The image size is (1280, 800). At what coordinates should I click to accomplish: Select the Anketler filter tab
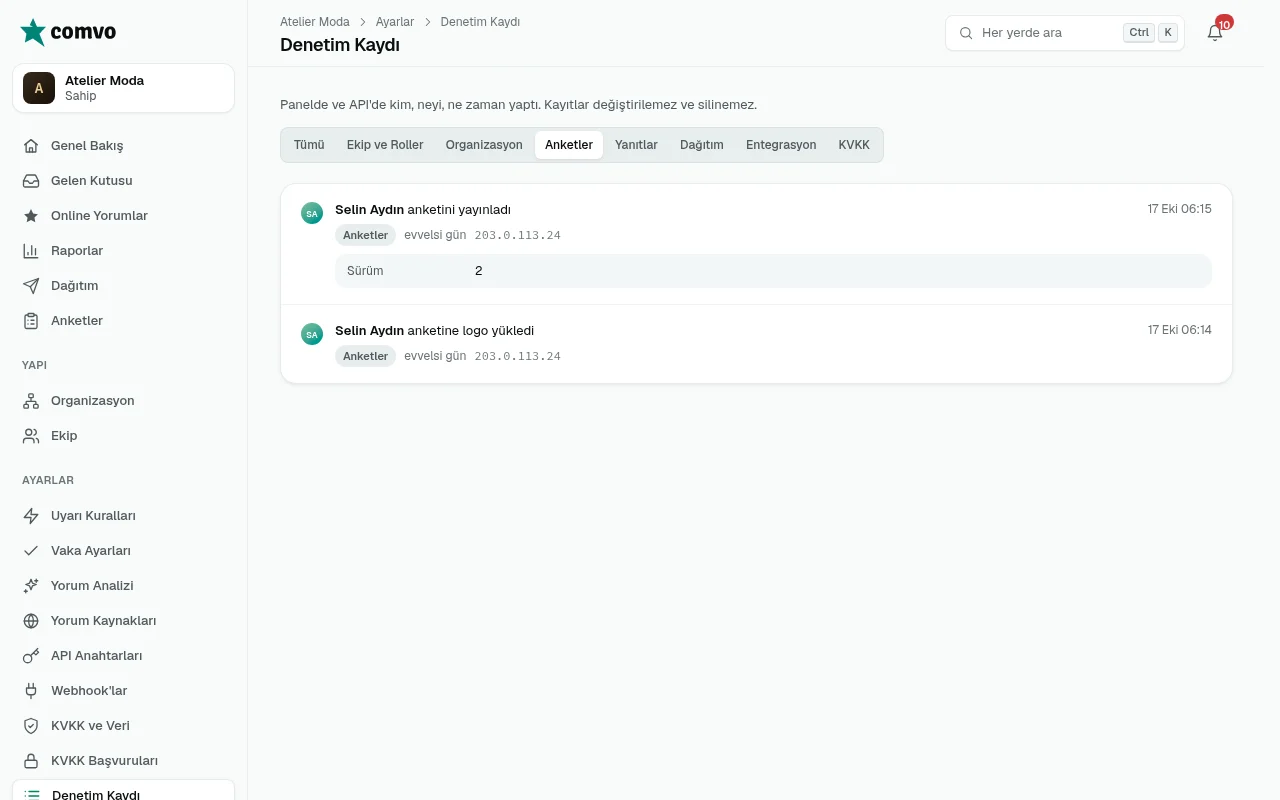coord(569,145)
